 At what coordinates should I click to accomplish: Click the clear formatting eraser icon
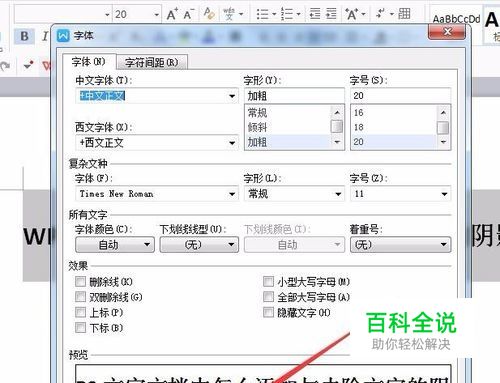209,14
